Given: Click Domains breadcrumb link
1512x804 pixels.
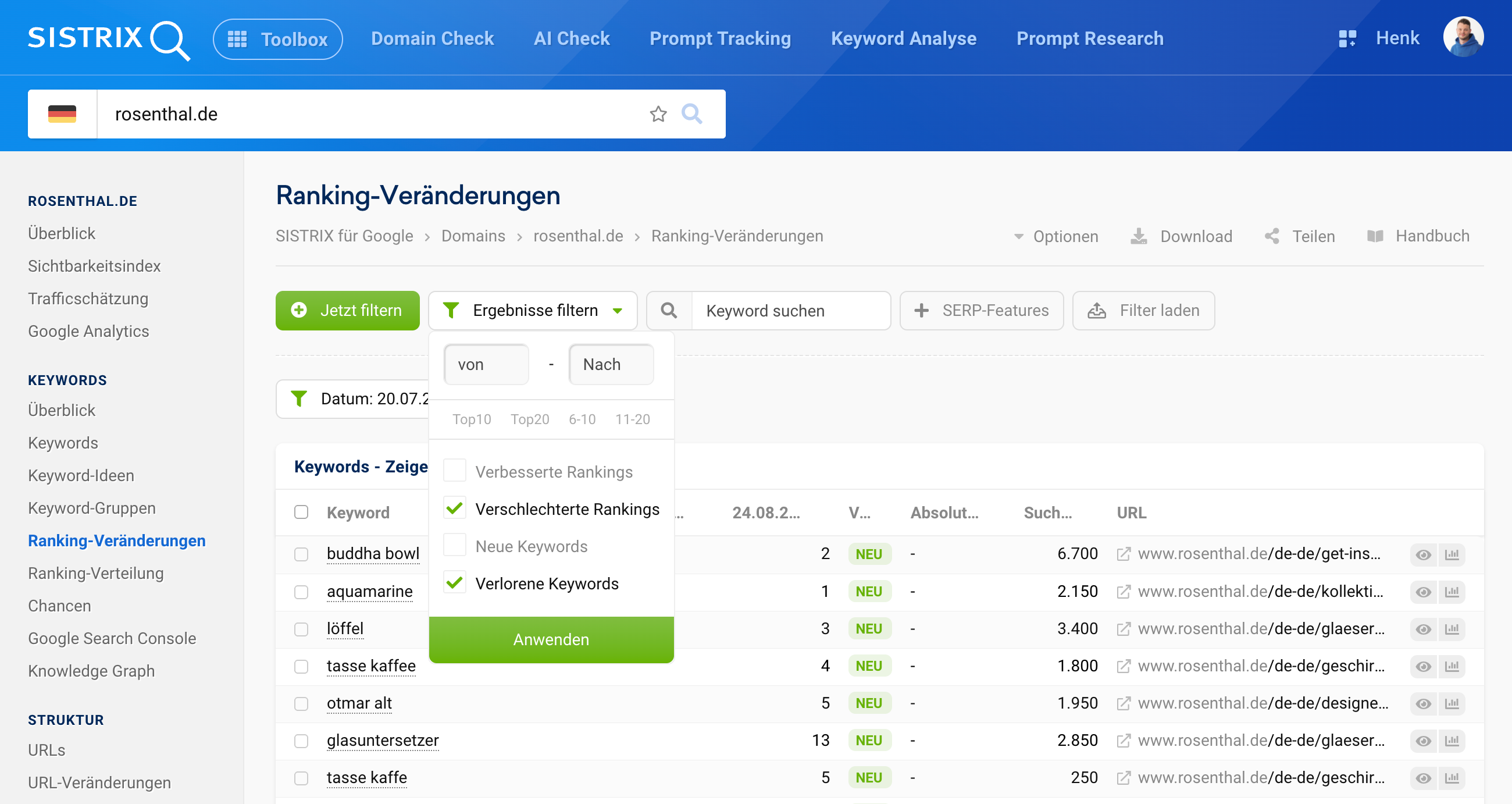Looking at the screenshot, I should [473, 236].
